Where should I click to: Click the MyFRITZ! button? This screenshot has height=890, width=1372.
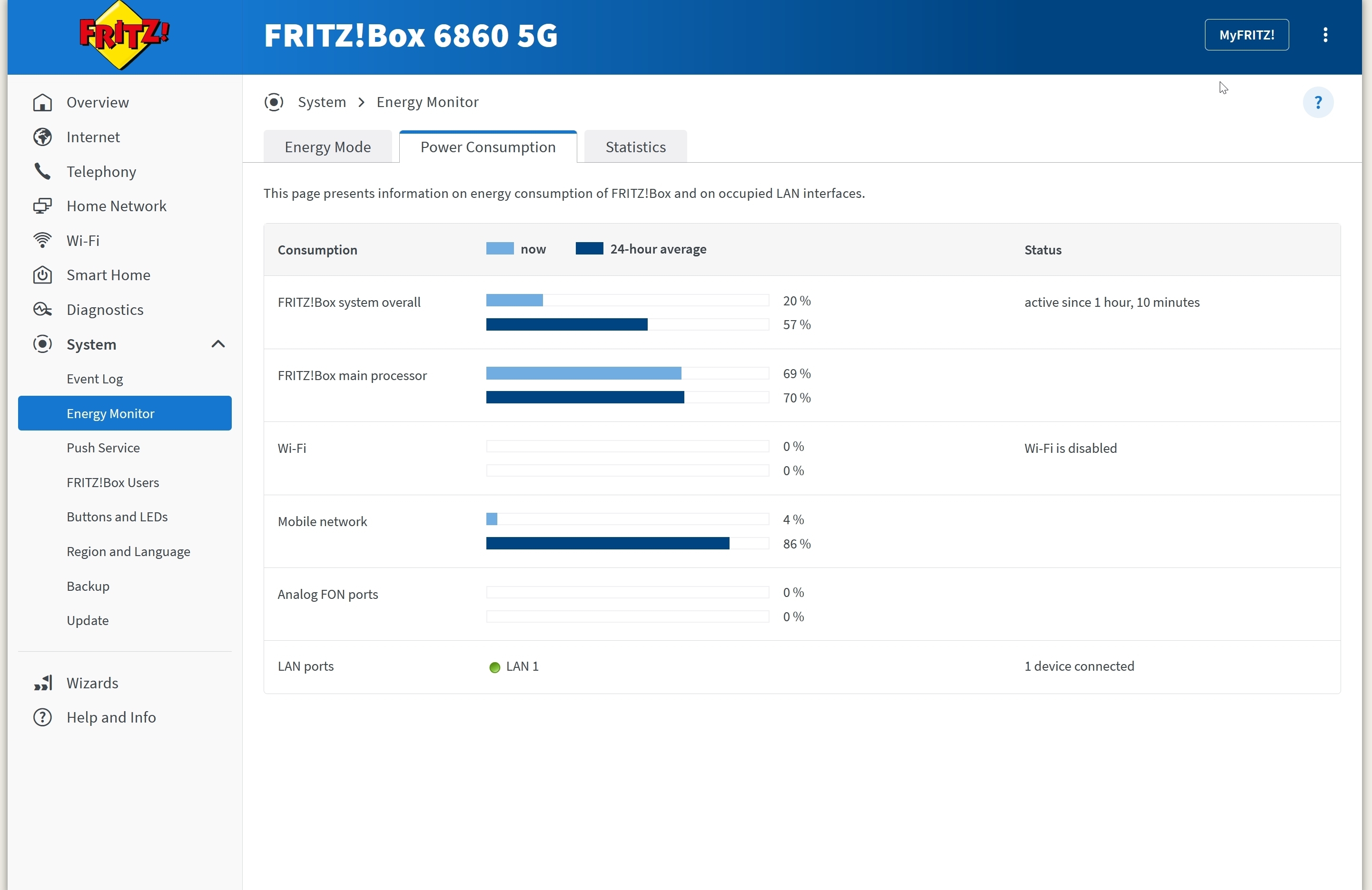pyautogui.click(x=1246, y=35)
